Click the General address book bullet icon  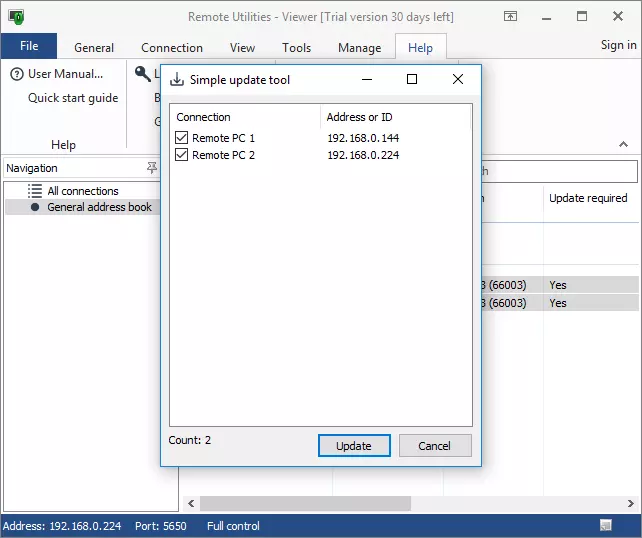point(35,207)
